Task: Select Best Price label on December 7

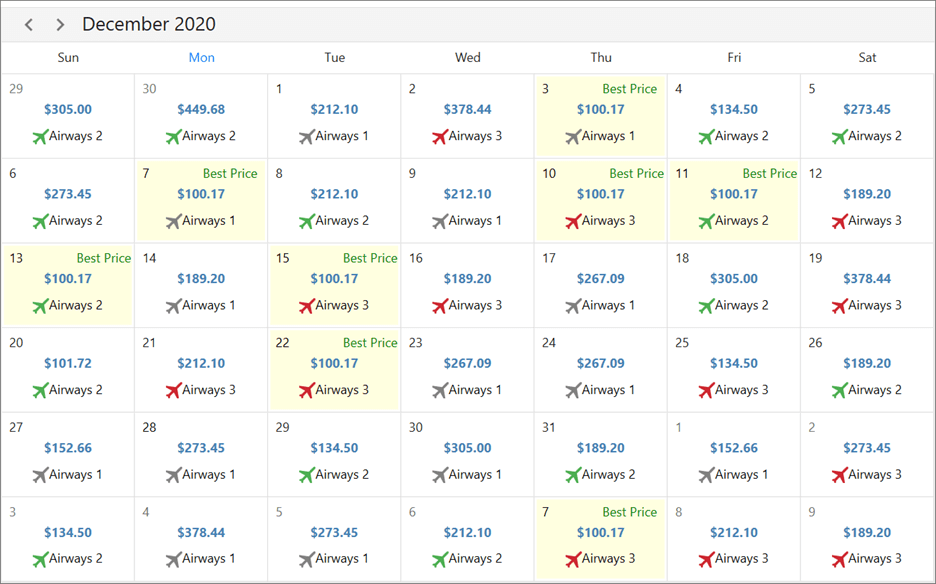Action: (x=230, y=174)
